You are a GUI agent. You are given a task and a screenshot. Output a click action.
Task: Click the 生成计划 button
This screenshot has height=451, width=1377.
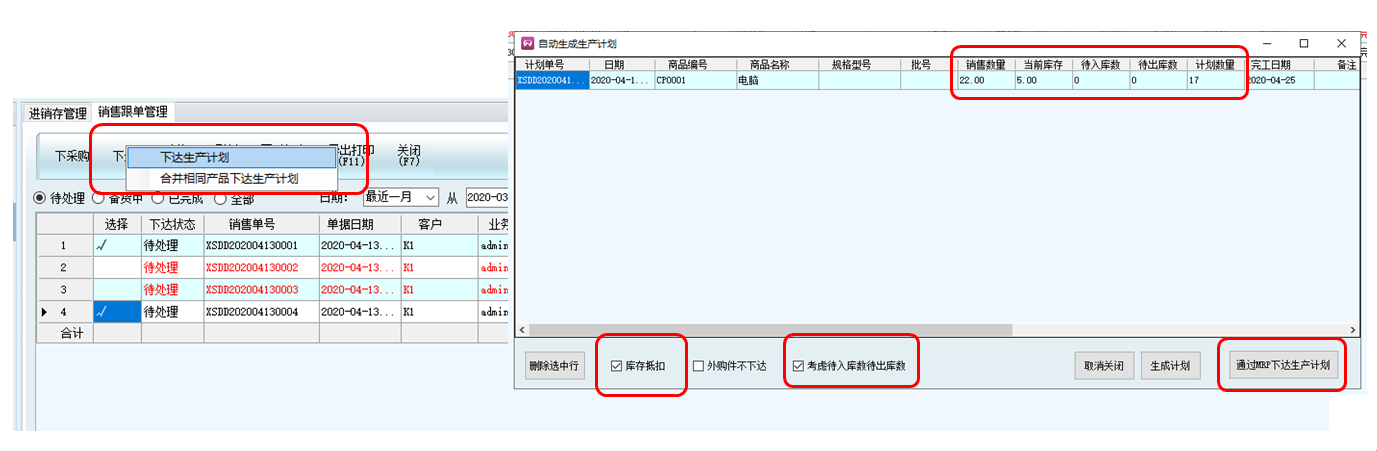click(x=1171, y=366)
